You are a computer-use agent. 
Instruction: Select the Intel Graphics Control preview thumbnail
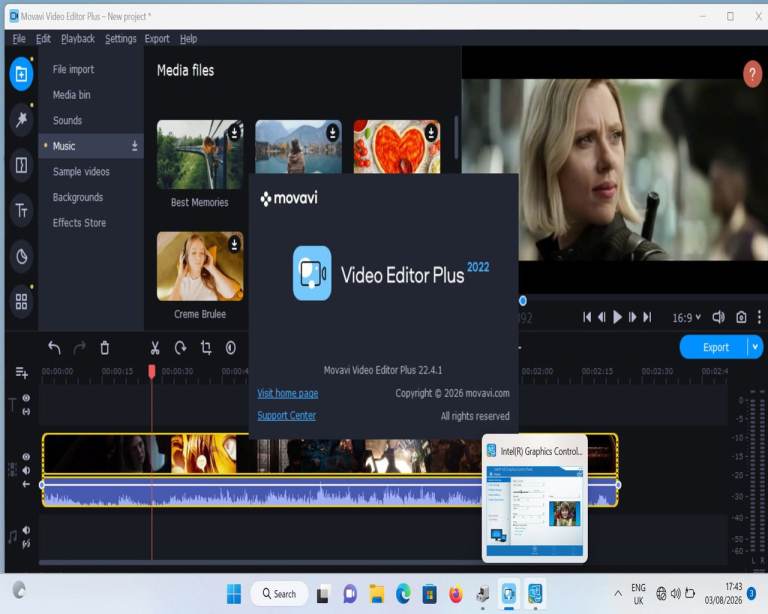coord(535,498)
